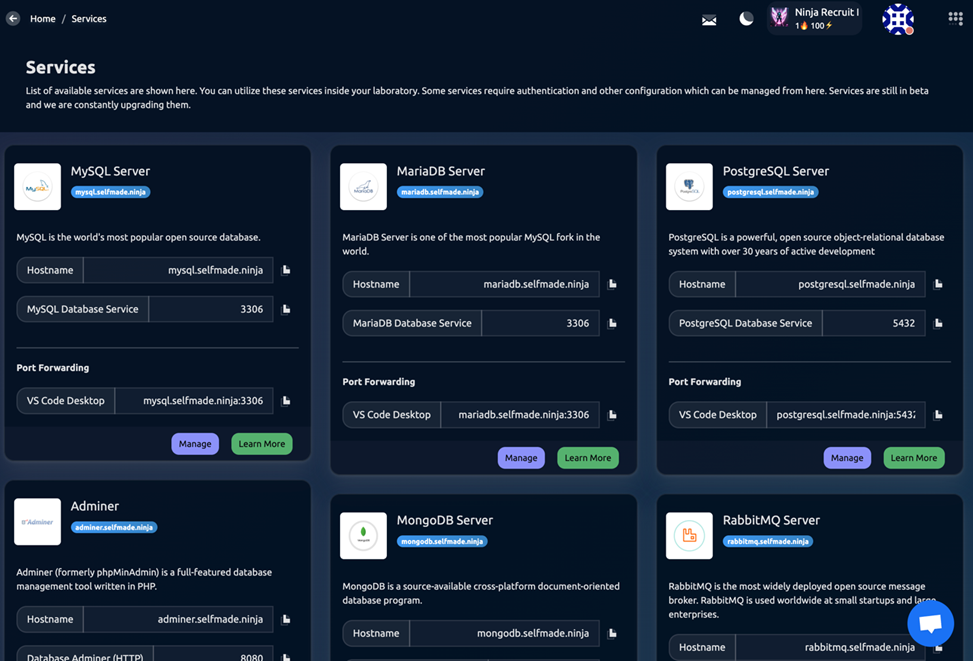Copy mariadb.selfmade.ninja:3306 port forwarding value
The image size is (973, 661).
[x=612, y=415]
